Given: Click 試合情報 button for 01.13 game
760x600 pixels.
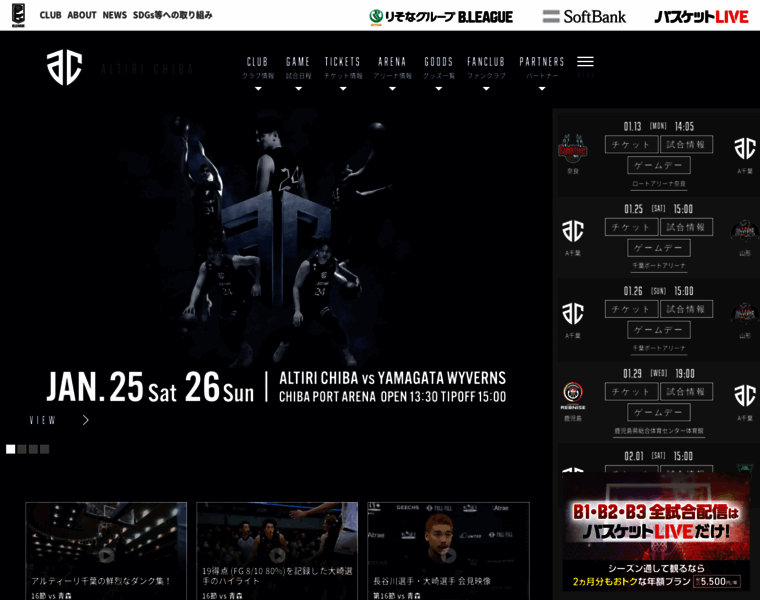Looking at the screenshot, I should pos(686,144).
